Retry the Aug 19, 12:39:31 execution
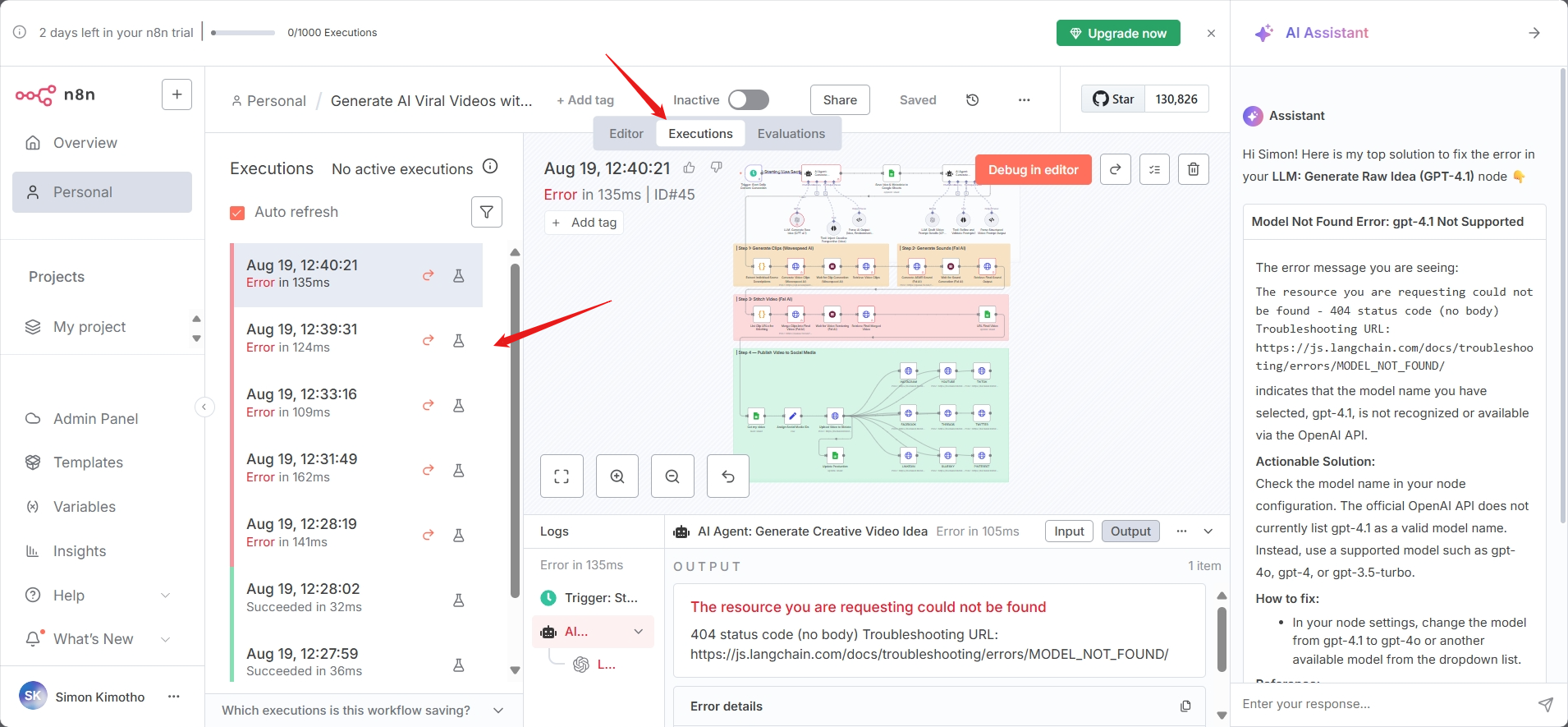 coord(428,340)
